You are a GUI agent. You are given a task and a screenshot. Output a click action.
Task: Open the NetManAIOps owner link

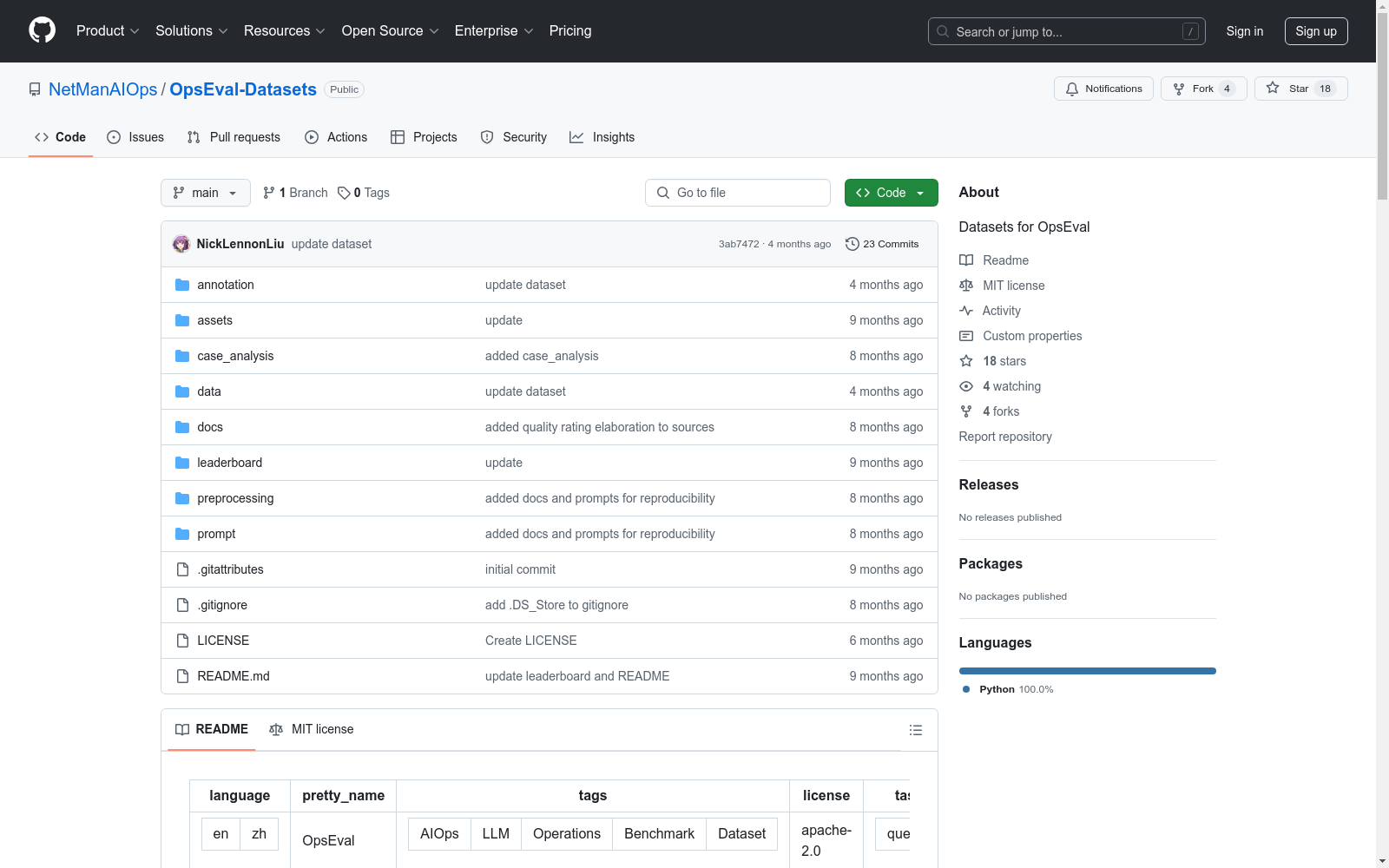coord(103,89)
